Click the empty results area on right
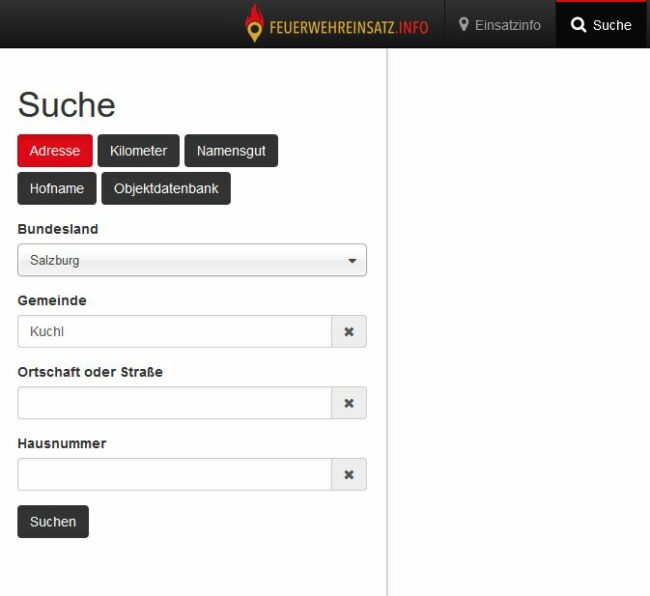This screenshot has width=650, height=596. (x=518, y=320)
